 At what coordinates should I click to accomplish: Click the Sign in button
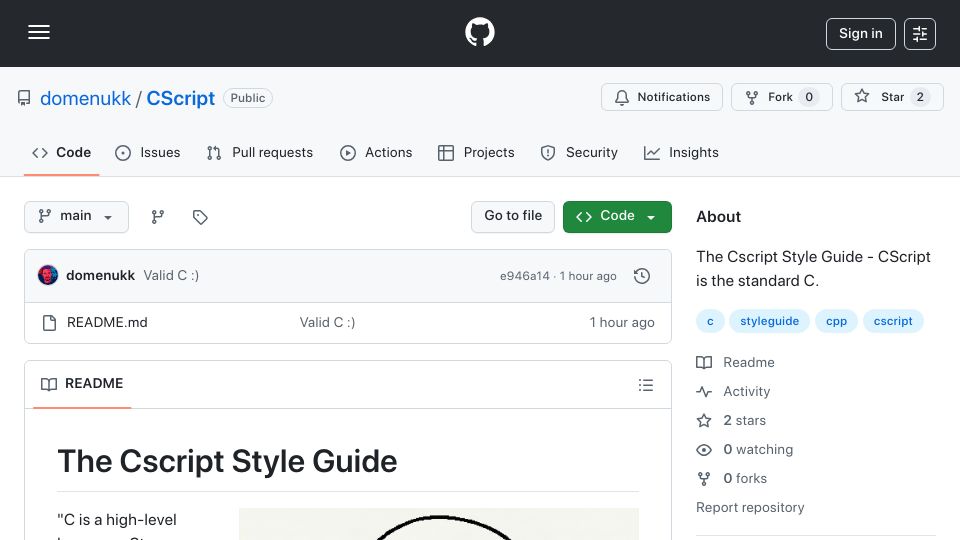point(860,34)
